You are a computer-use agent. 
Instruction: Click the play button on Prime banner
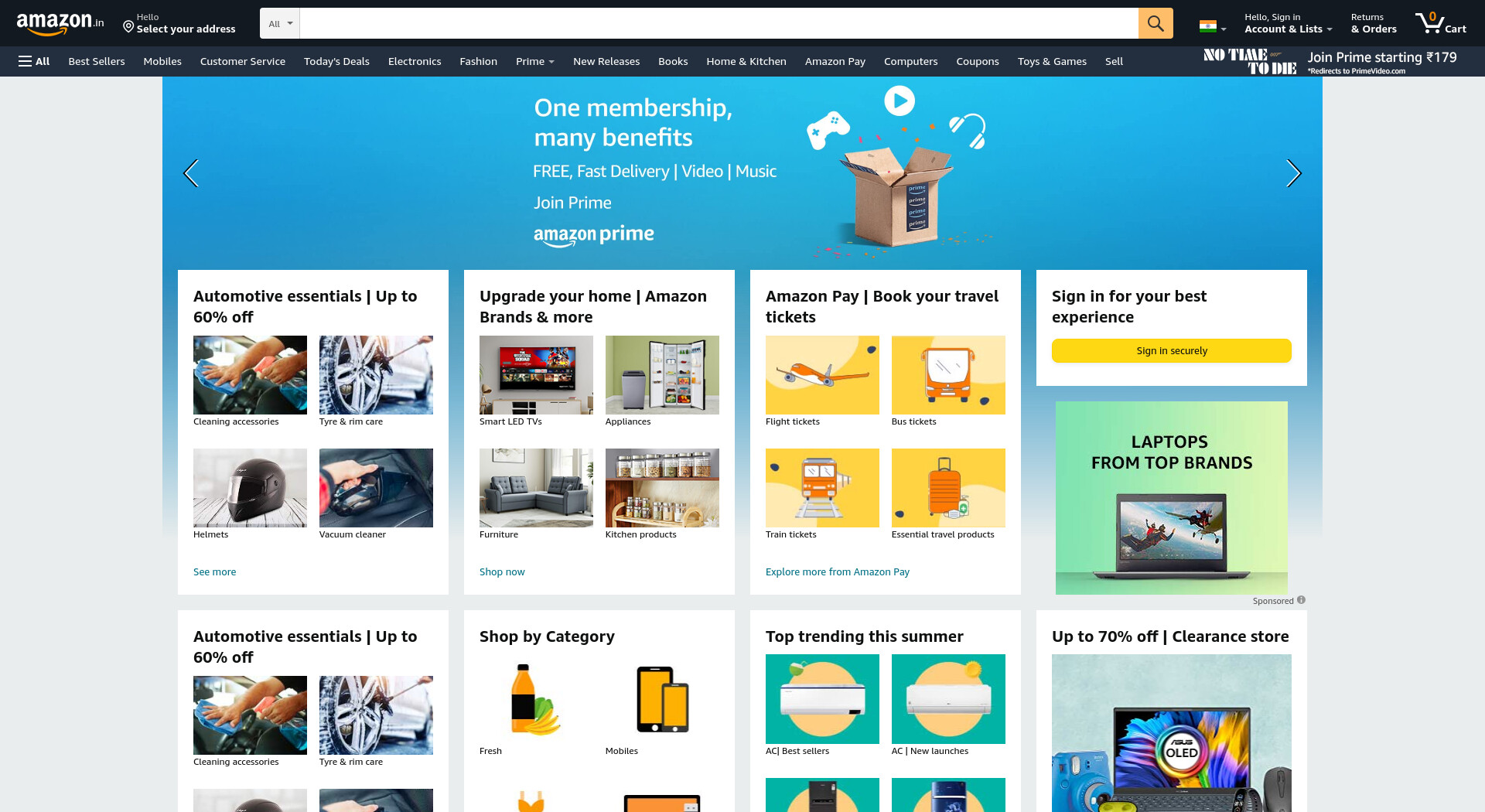coord(900,101)
